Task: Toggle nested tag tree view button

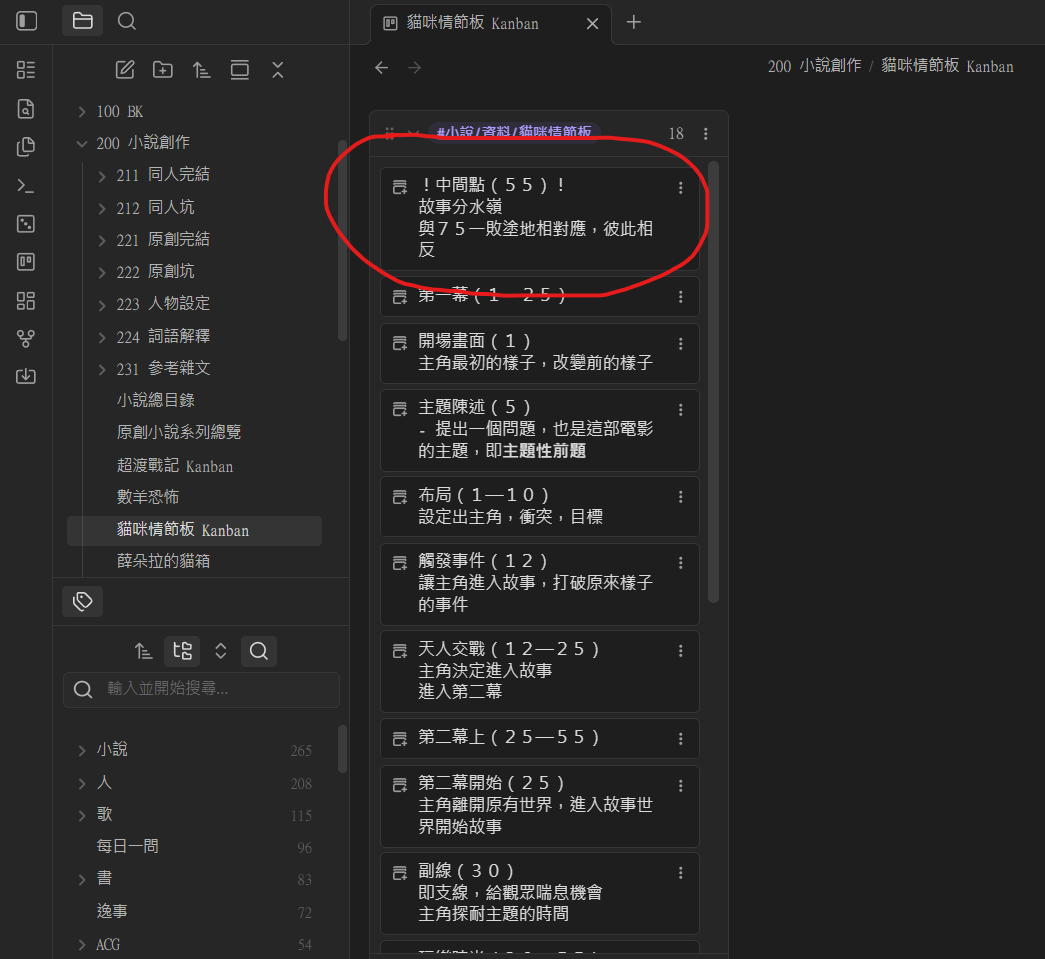Action: [182, 650]
